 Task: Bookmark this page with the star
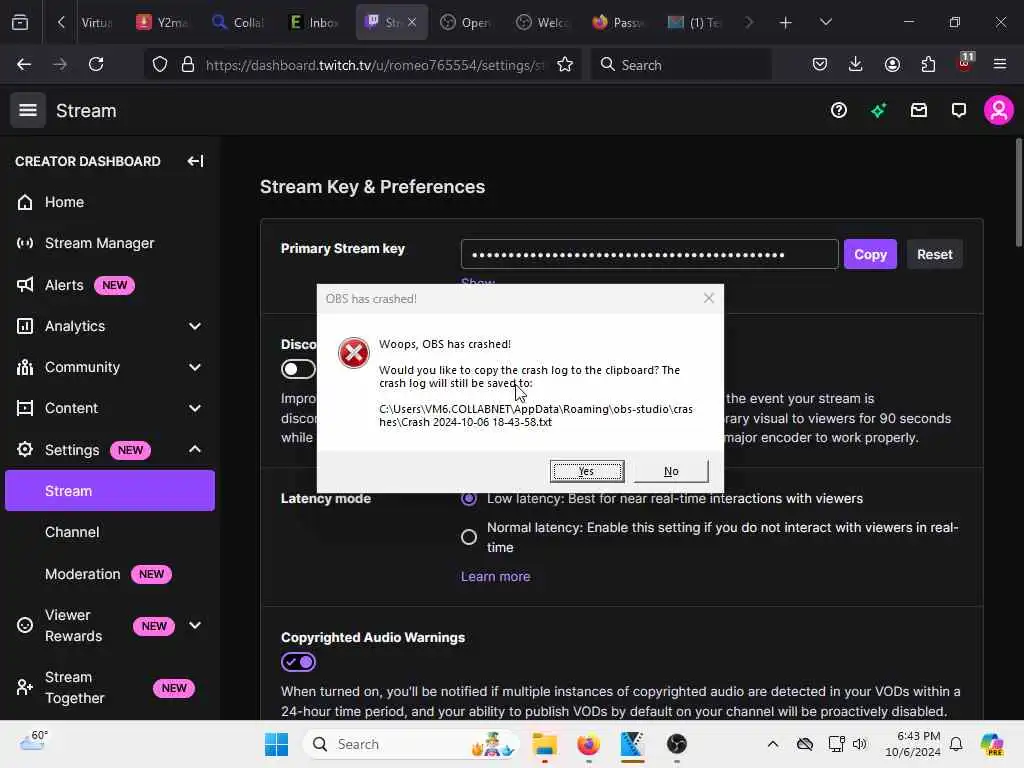click(565, 64)
